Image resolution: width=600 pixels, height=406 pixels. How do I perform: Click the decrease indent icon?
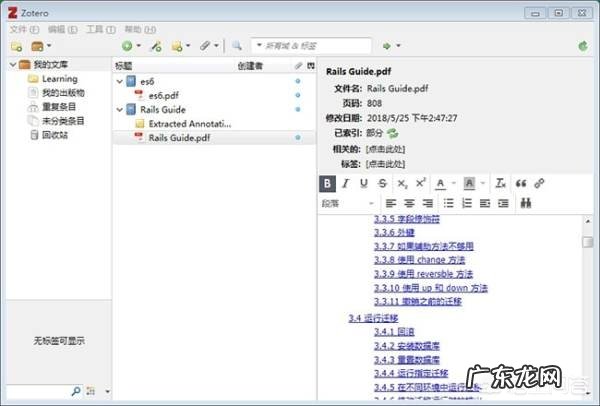click(485, 203)
